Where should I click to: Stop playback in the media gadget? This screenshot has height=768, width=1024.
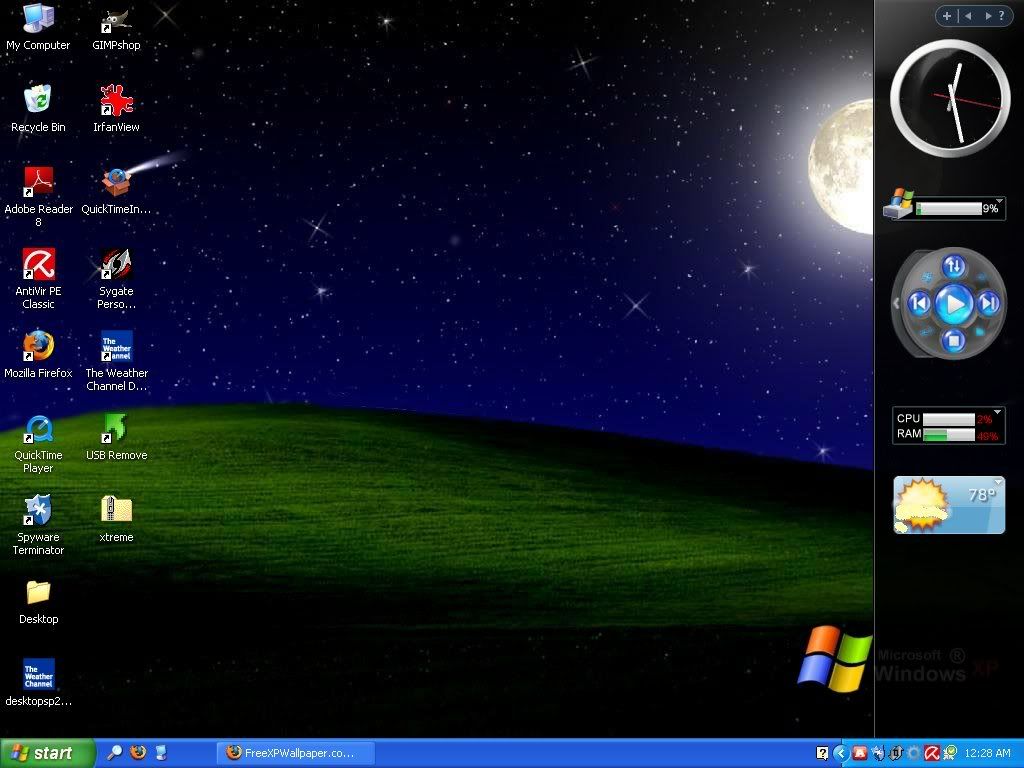click(953, 340)
